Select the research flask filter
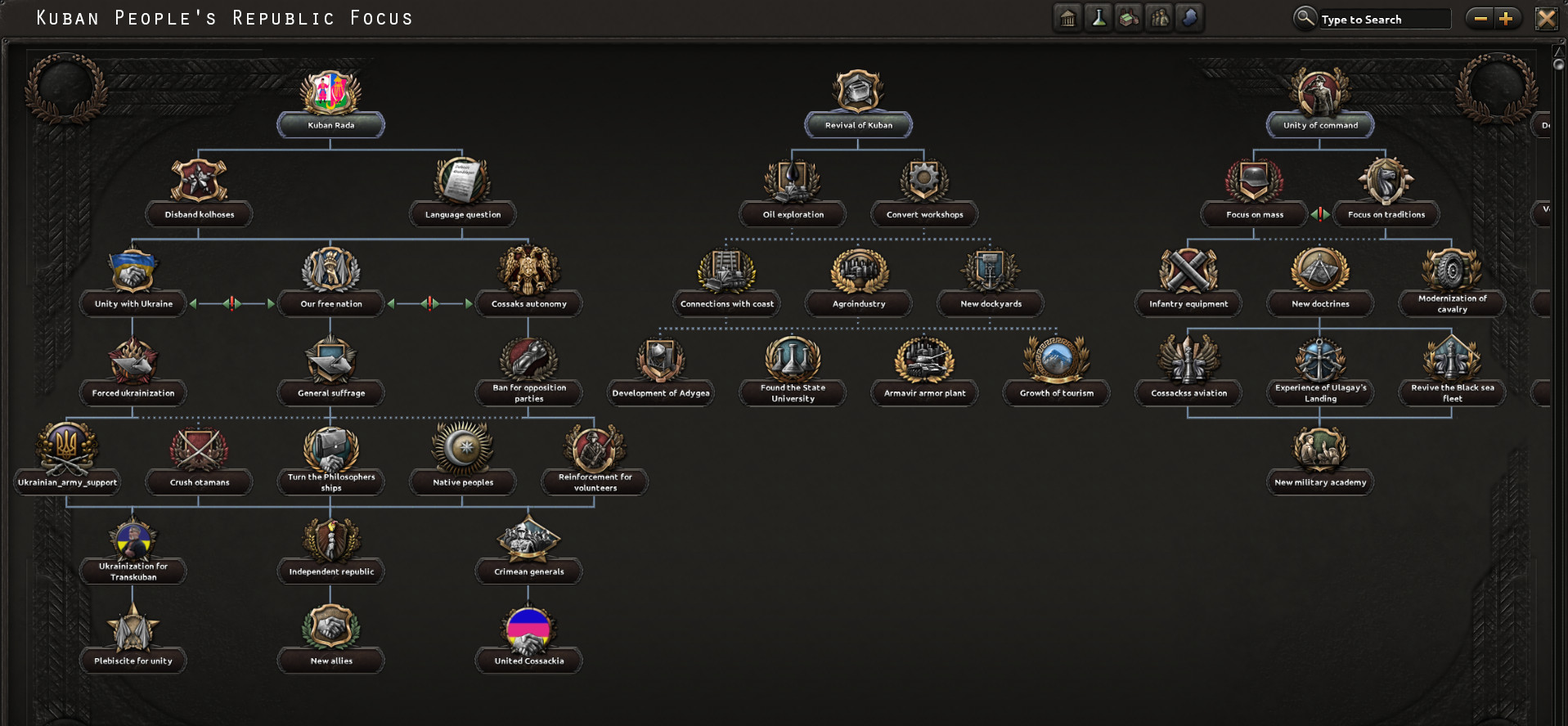The image size is (1568, 726). [x=1098, y=18]
